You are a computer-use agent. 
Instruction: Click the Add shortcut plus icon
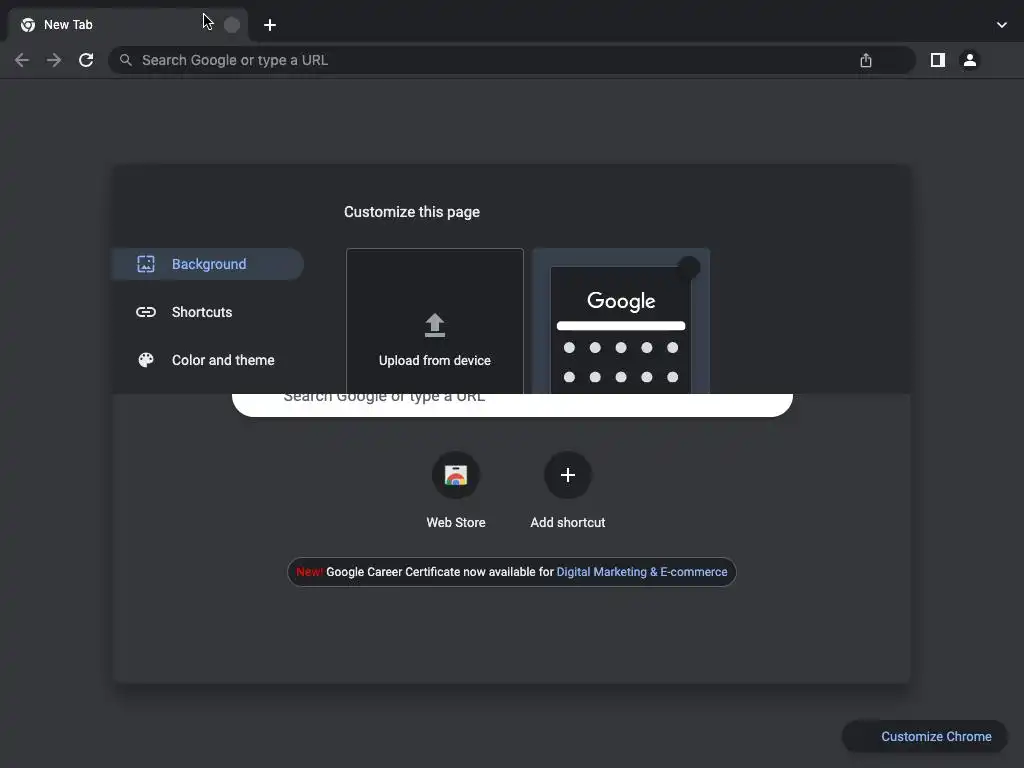tap(568, 475)
